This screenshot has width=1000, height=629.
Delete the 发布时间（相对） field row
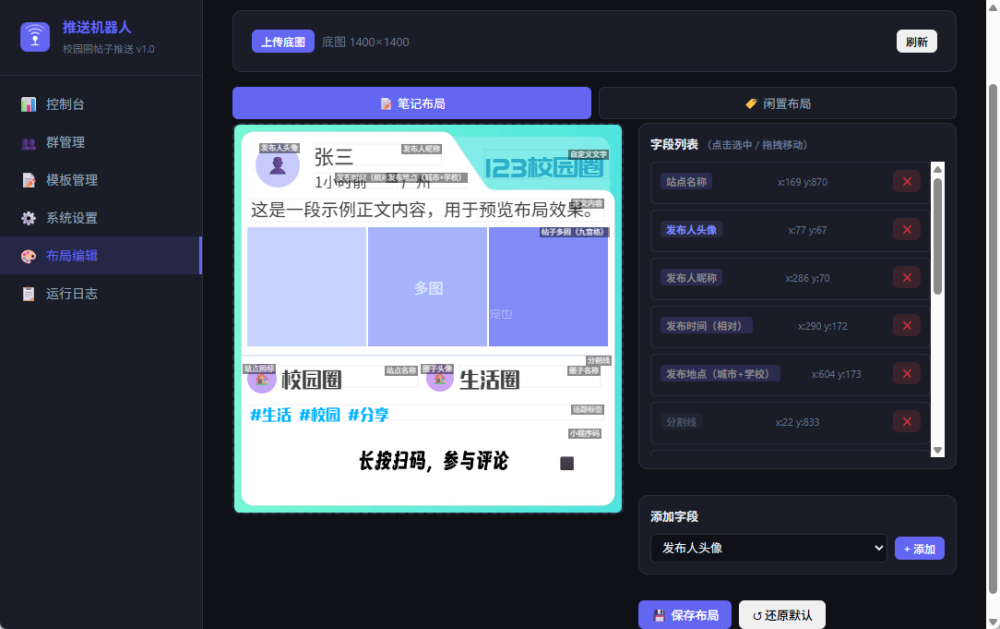click(906, 326)
